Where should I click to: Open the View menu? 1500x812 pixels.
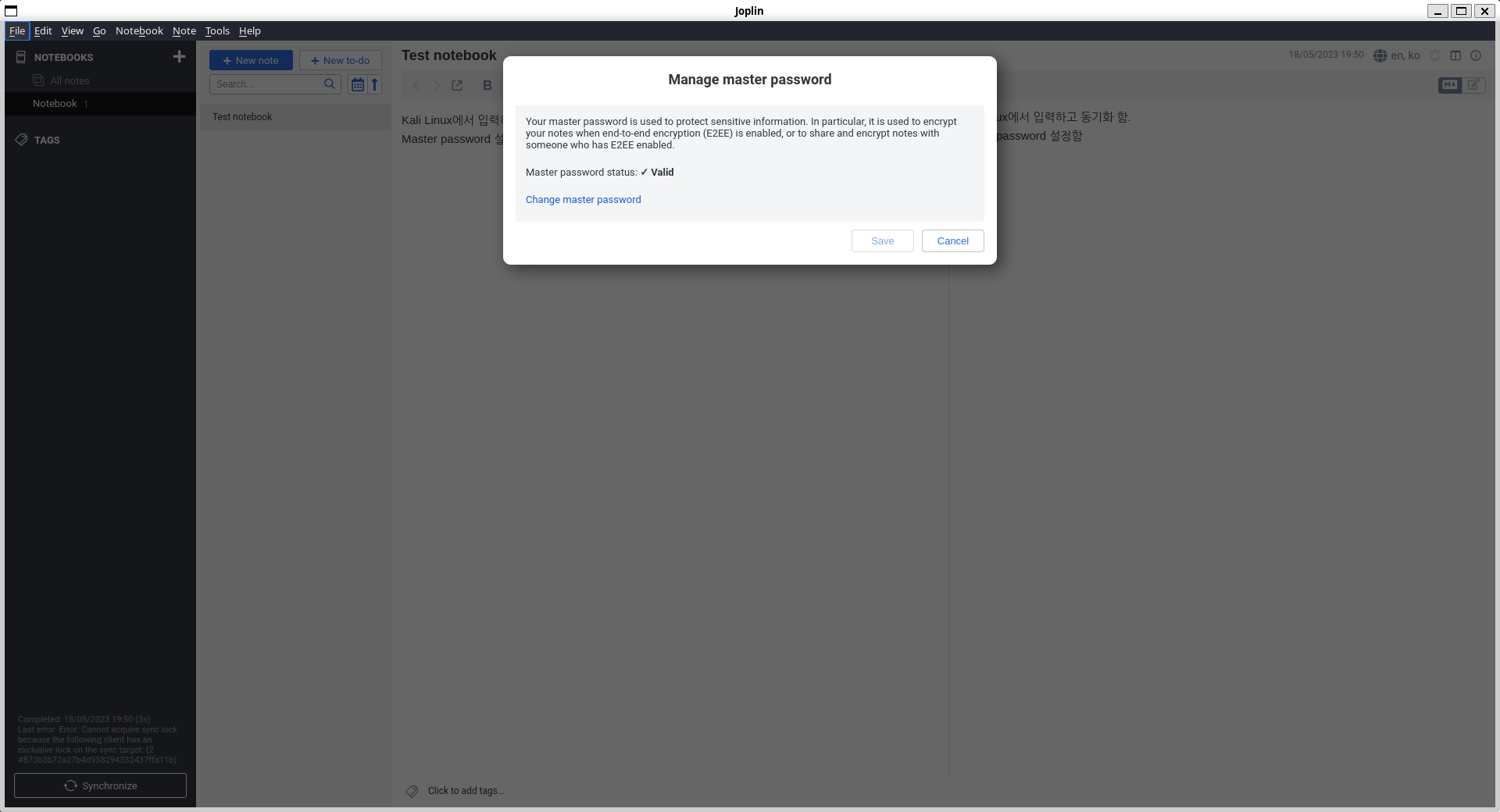point(73,30)
